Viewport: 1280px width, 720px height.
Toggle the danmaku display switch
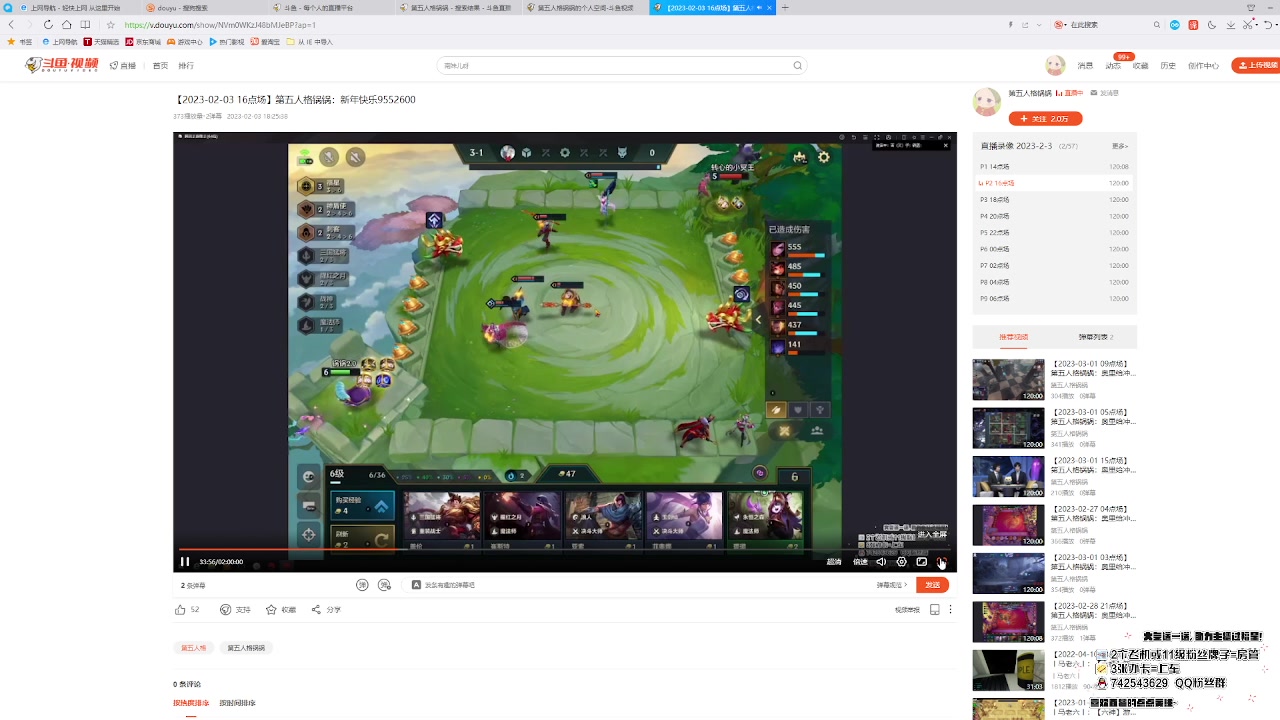[x=362, y=585]
